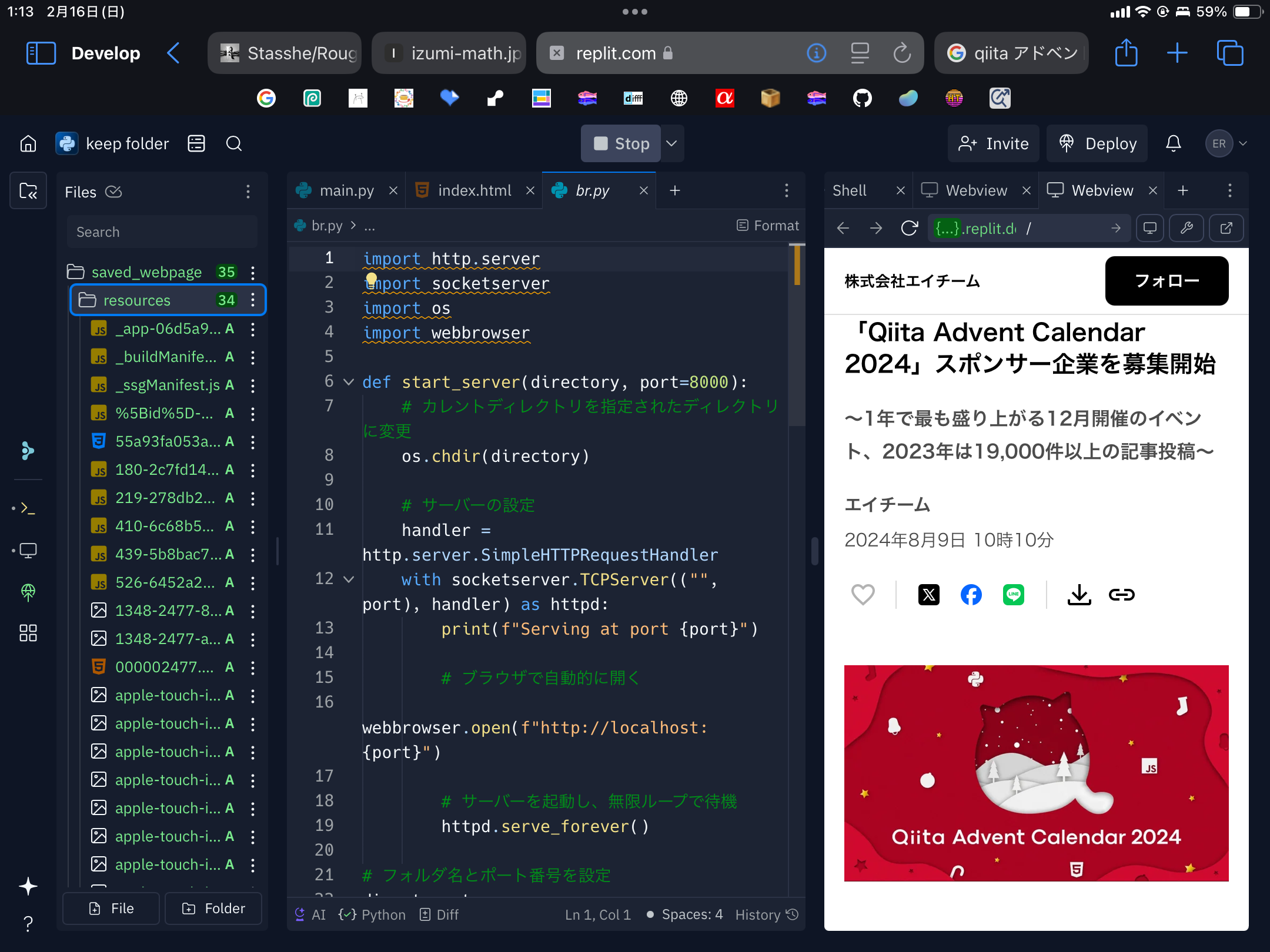
Task: Click the Replit home icon
Action: coord(28,143)
